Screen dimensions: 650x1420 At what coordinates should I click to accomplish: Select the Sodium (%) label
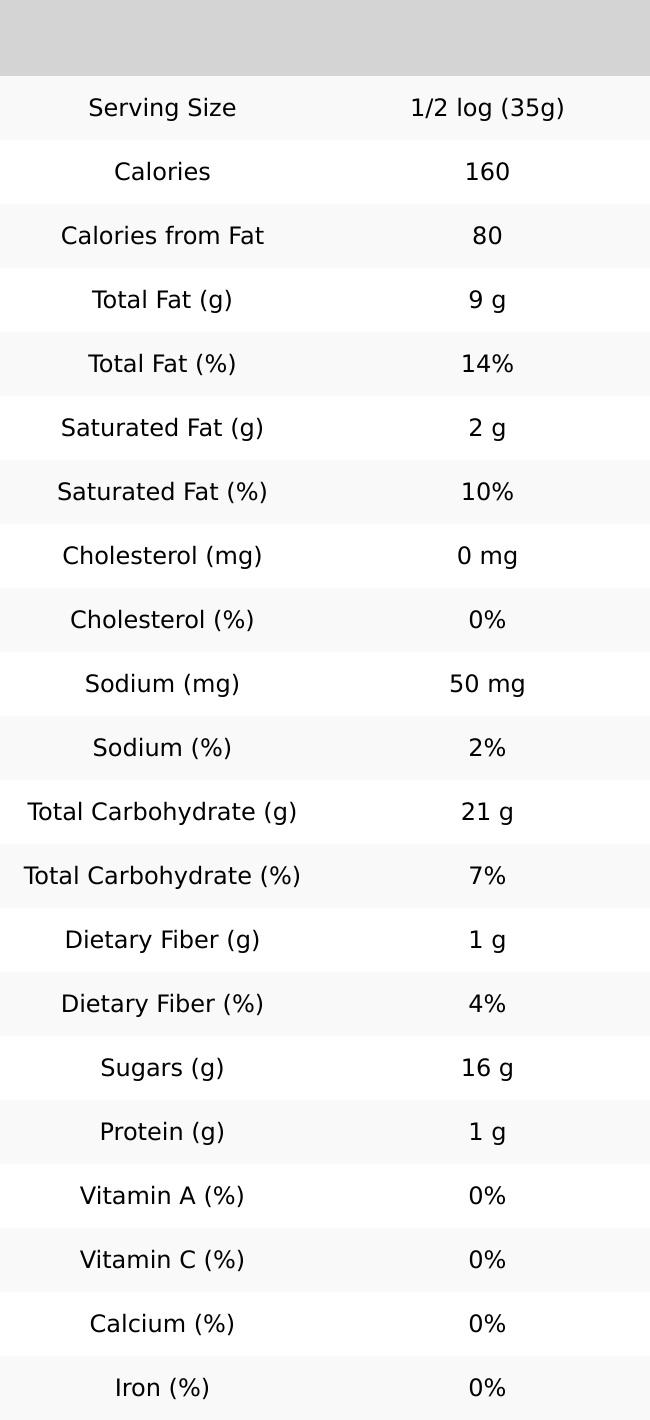(162, 748)
